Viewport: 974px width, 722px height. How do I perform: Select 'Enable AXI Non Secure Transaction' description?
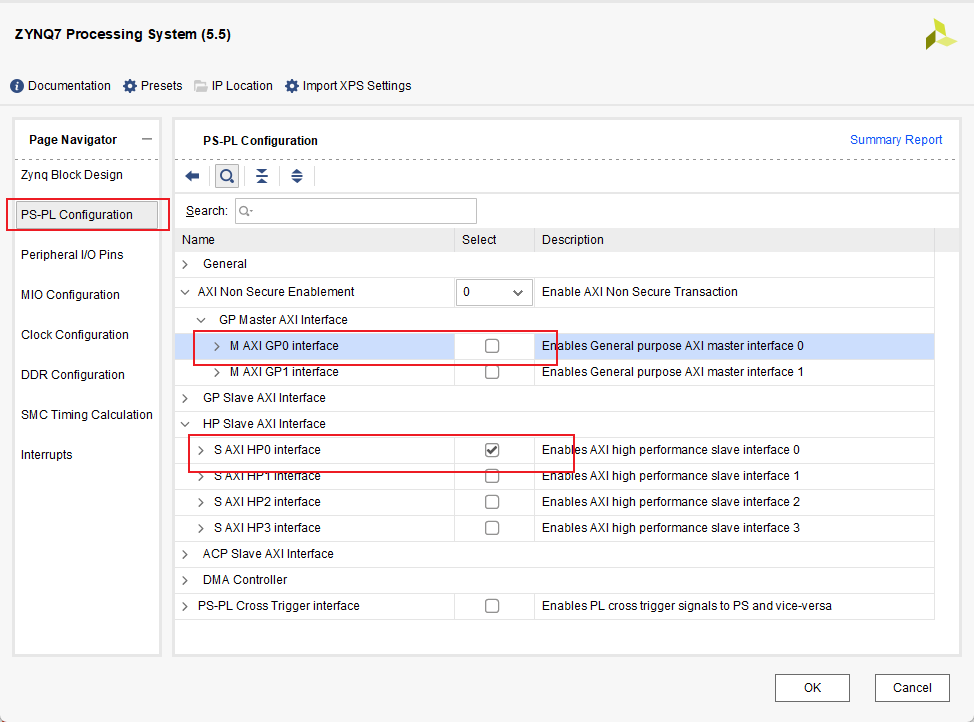pos(640,292)
